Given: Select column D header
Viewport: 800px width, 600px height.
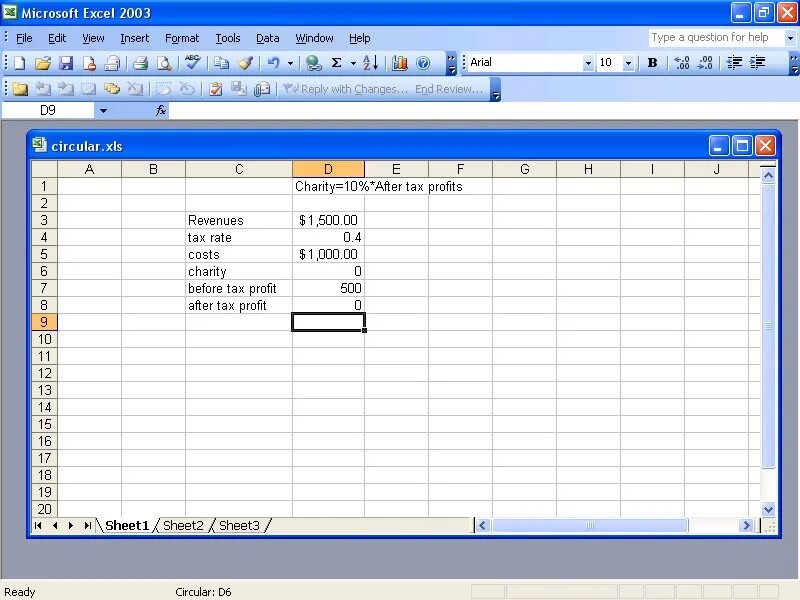Looking at the screenshot, I should click(x=328, y=169).
